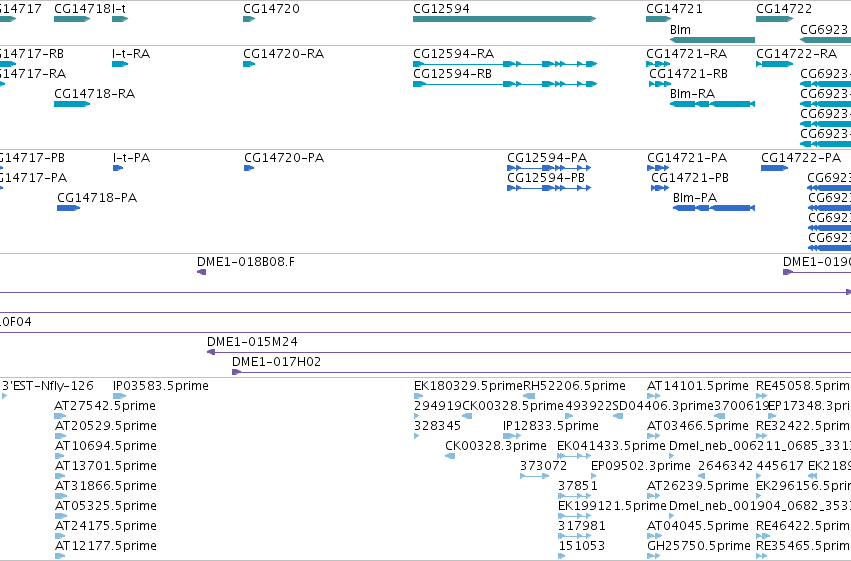The width and height of the screenshot is (851, 561).
Task: Select the AT05325.5prime EST
Action: click(x=61, y=517)
